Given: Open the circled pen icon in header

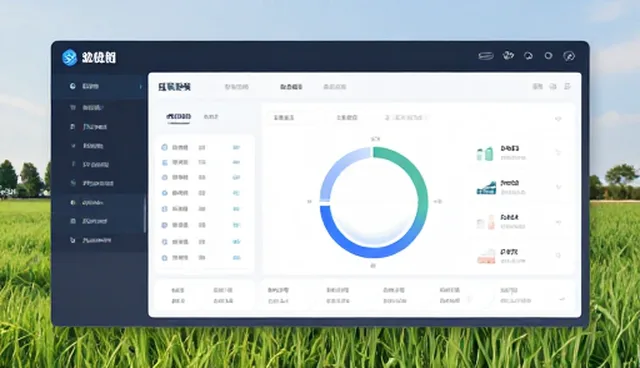Looking at the screenshot, I should click(569, 56).
